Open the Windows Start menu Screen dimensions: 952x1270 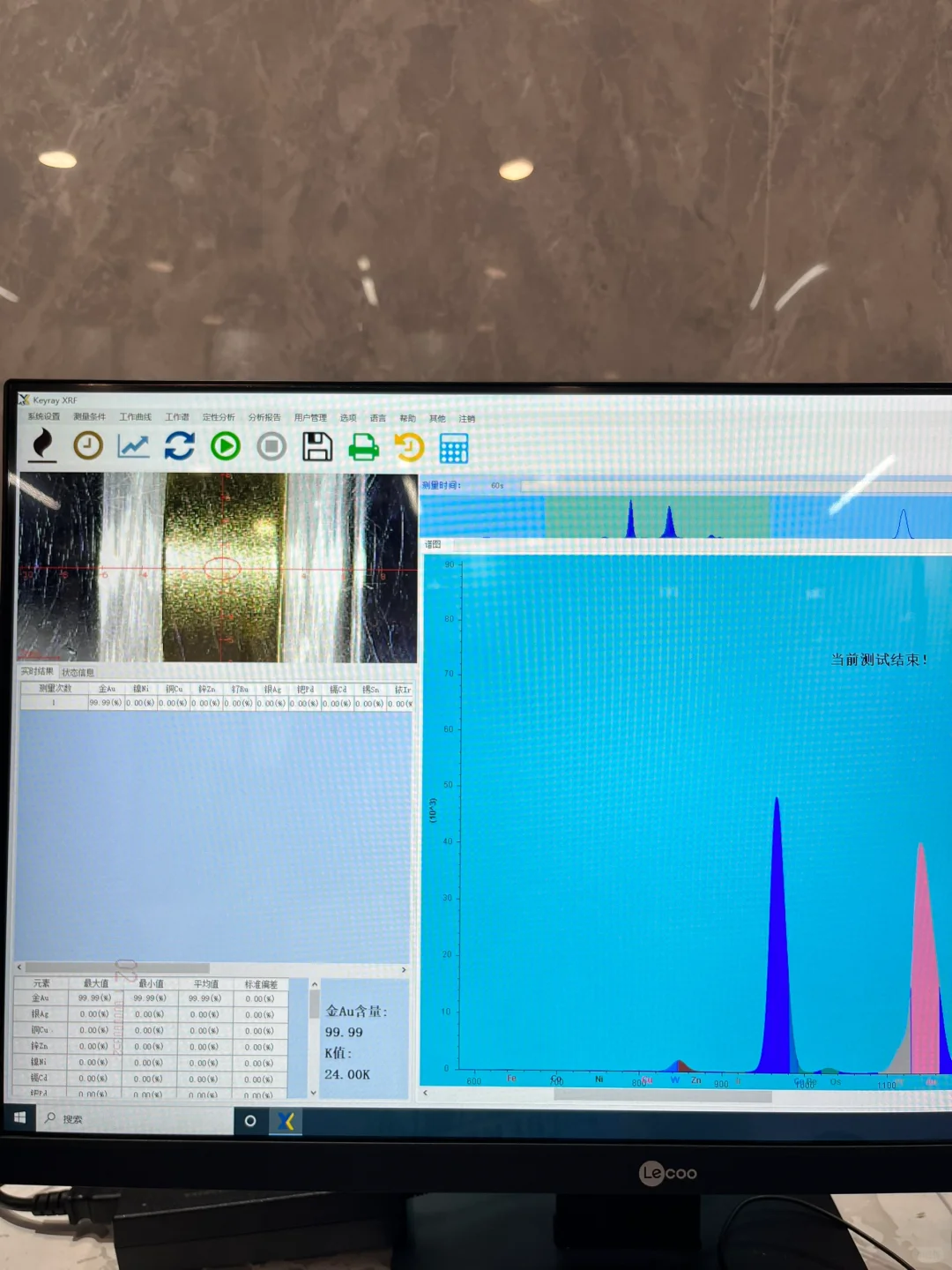tap(19, 1117)
